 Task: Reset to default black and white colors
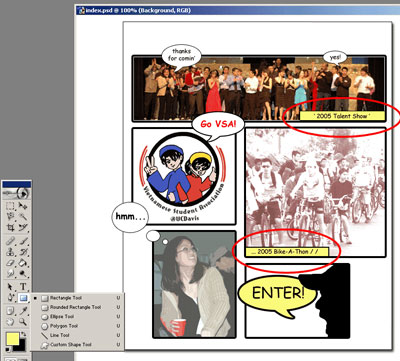pos(8,349)
